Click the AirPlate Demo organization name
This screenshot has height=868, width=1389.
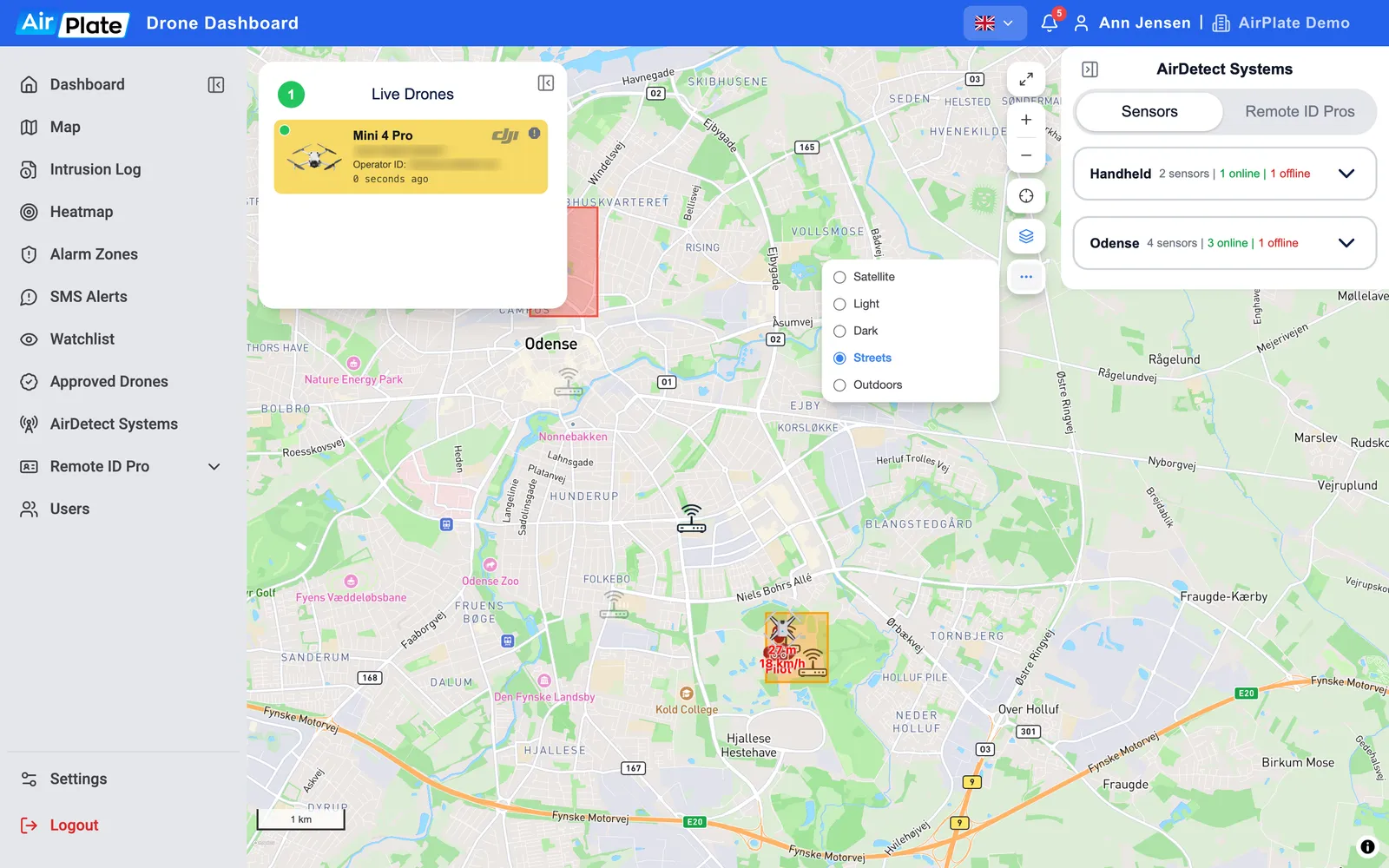[x=1294, y=23]
